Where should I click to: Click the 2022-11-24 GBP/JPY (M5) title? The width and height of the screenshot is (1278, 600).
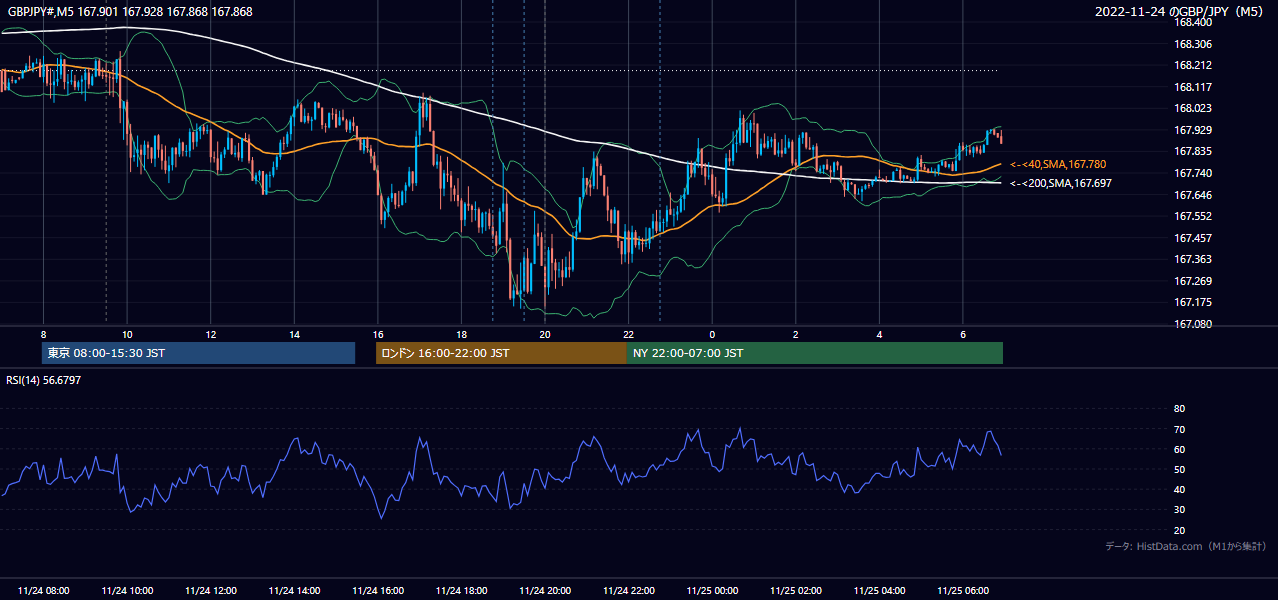1180,12
